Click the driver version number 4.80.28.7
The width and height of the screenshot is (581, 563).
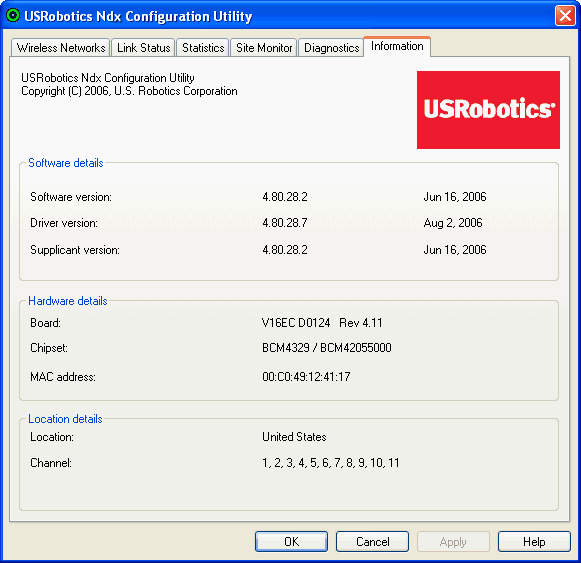click(285, 223)
